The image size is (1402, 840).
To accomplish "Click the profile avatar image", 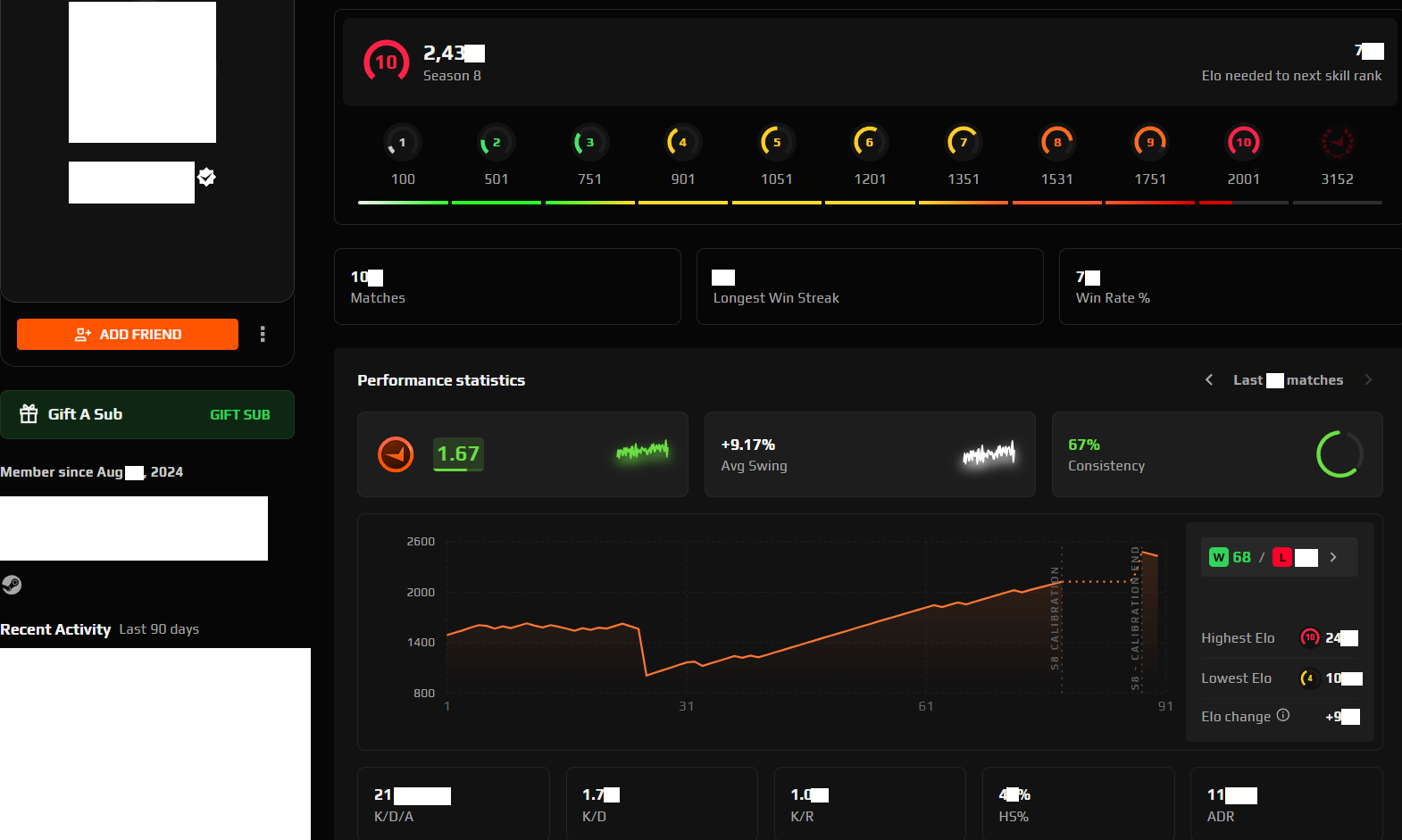I will click(142, 72).
